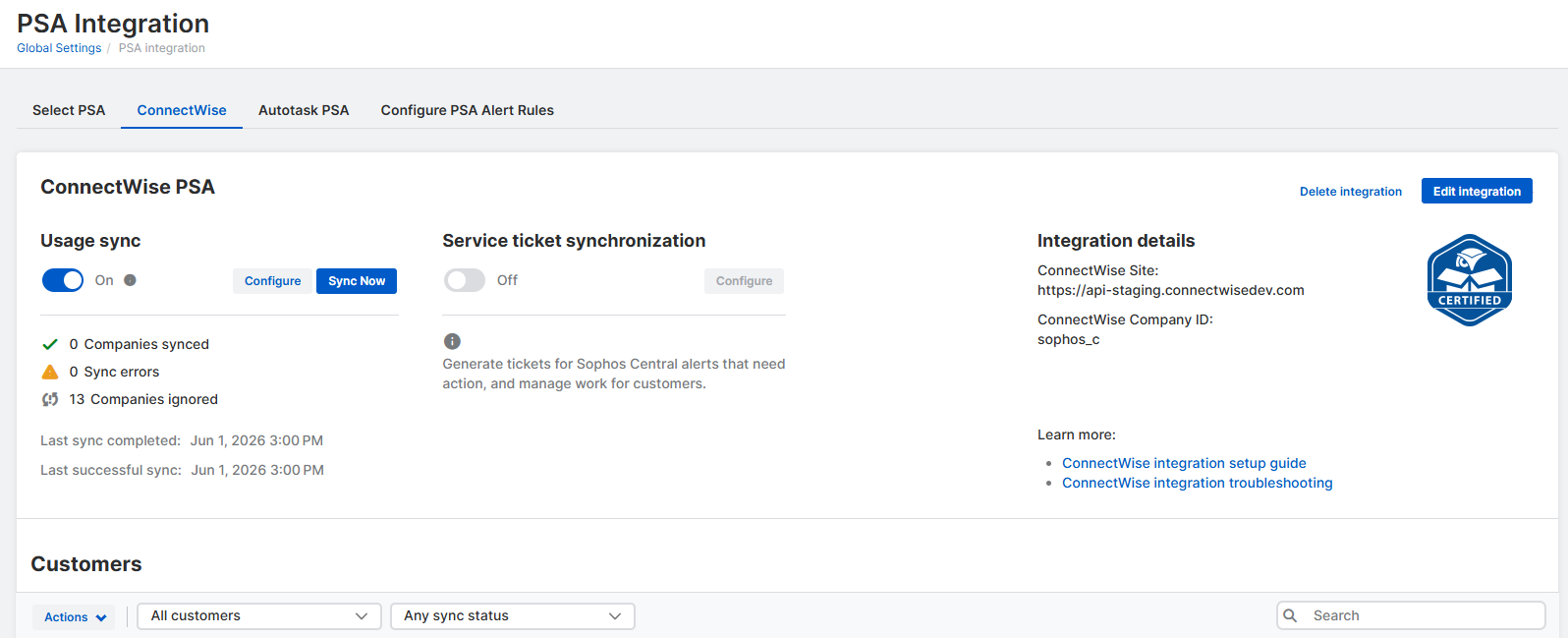
Task: Click the orange Sync errors warning icon
Action: [x=50, y=372]
